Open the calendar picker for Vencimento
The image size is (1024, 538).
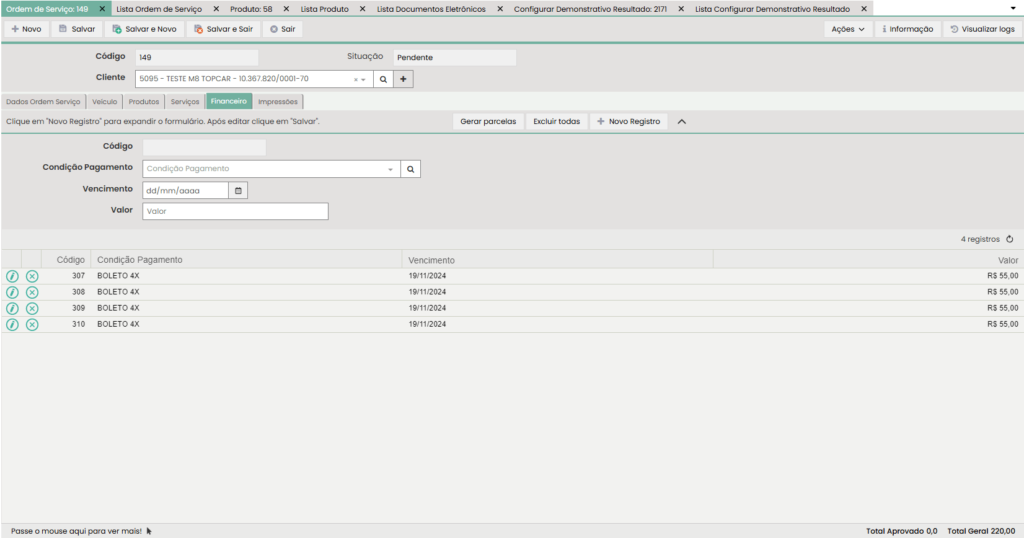tap(238, 190)
